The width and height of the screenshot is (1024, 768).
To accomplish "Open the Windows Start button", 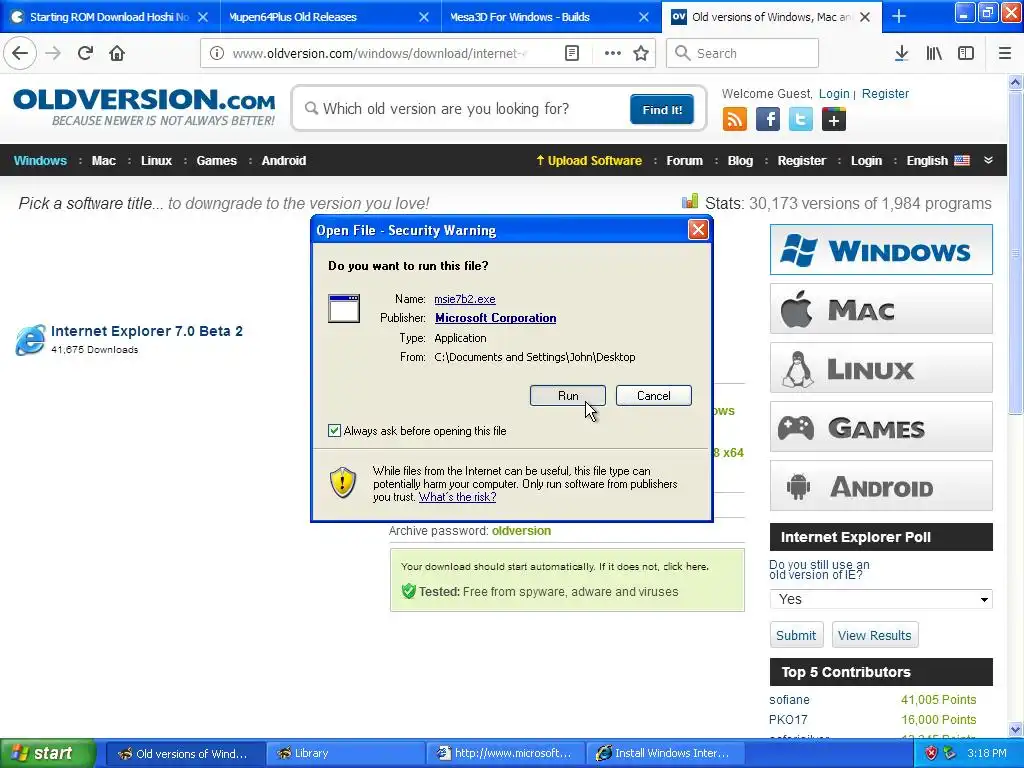I will coord(47,753).
